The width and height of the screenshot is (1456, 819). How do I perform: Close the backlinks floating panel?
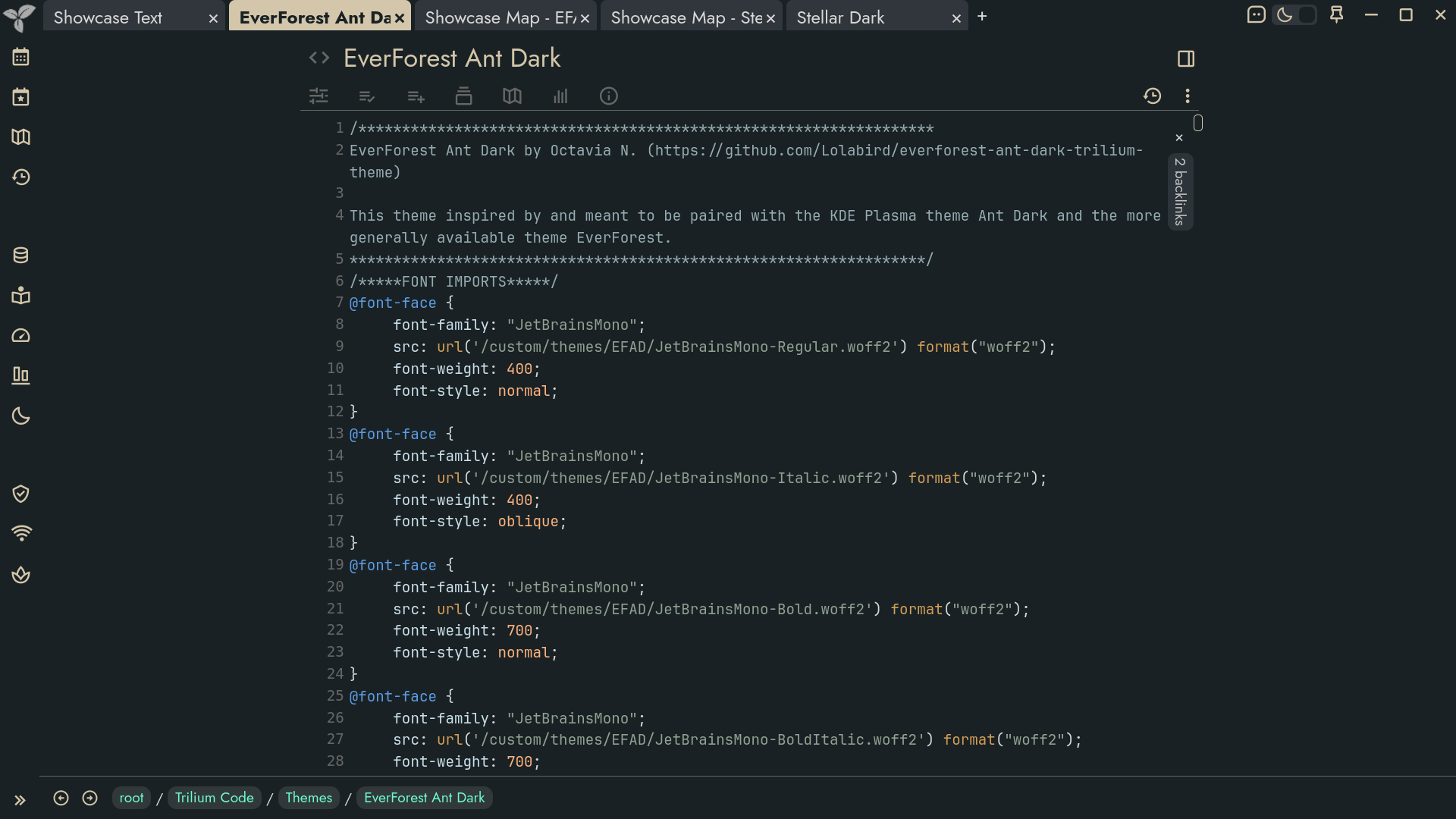pos(1179,137)
